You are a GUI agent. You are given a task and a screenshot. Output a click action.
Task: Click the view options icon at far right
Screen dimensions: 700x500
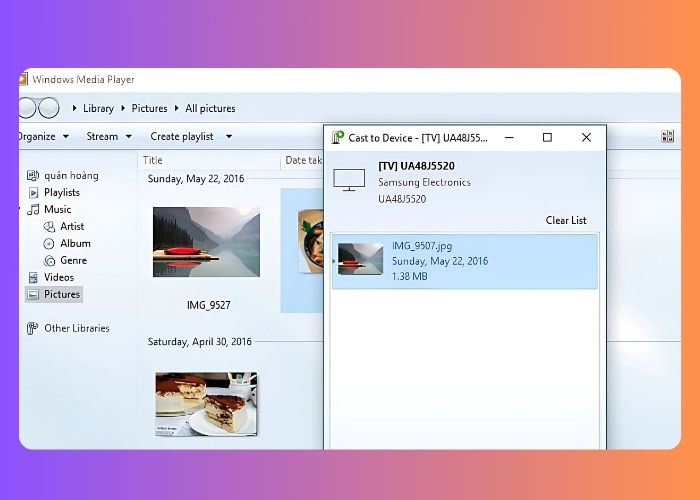pyautogui.click(x=667, y=137)
